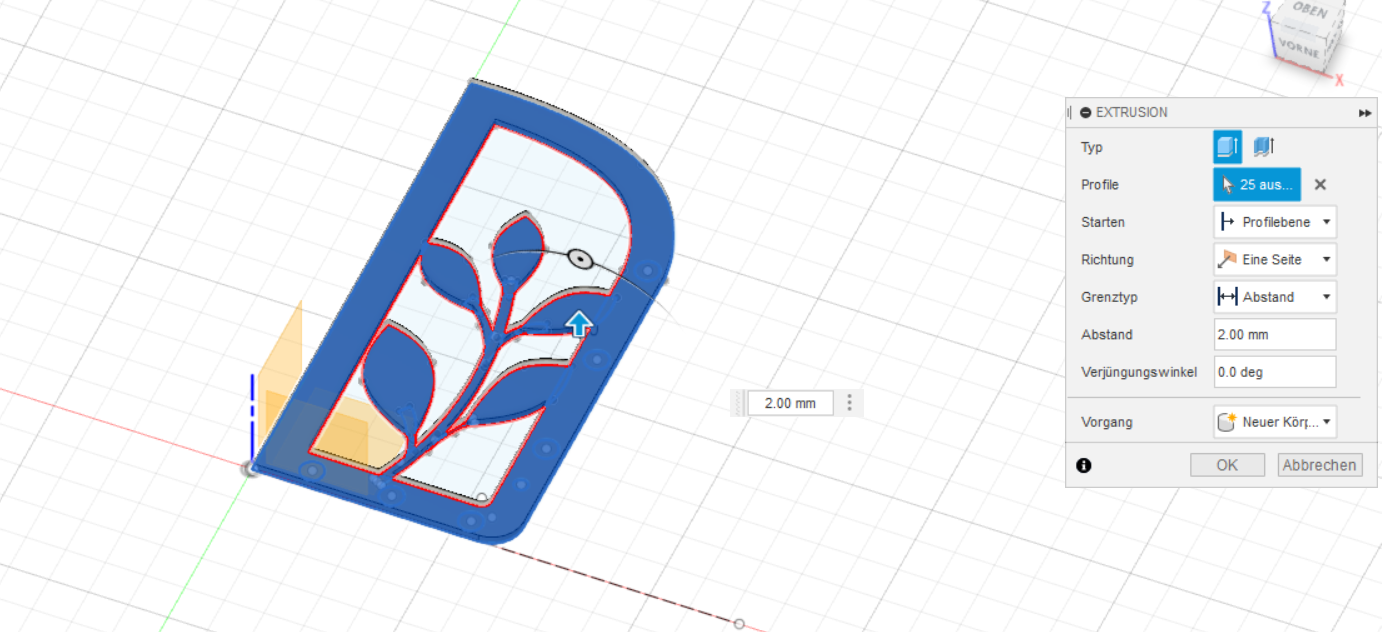Collapse the Extrusion dialog with the double-arrow icon
The image size is (1382, 632).
pos(1365,112)
